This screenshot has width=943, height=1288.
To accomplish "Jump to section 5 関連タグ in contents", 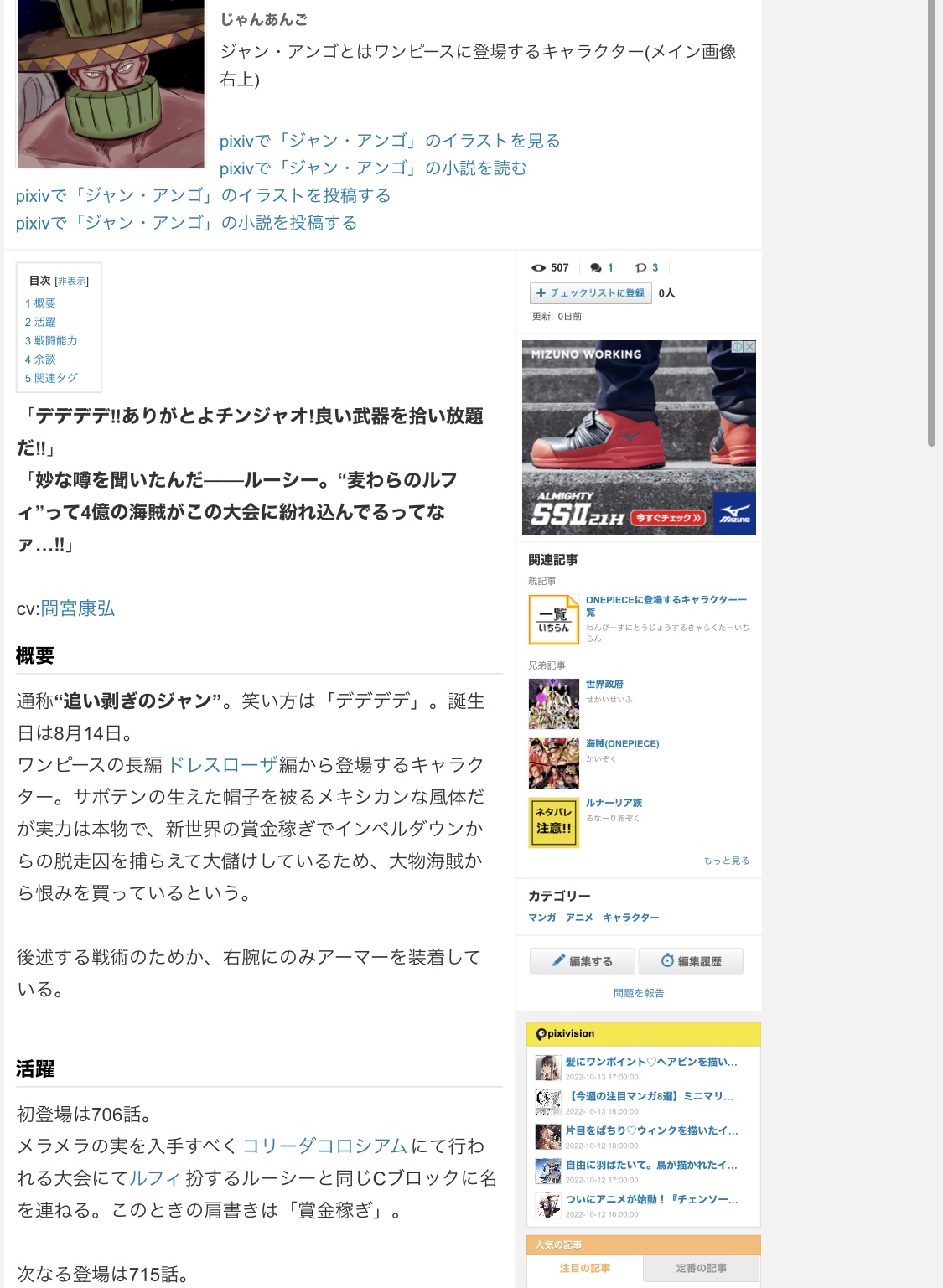I will click(51, 379).
